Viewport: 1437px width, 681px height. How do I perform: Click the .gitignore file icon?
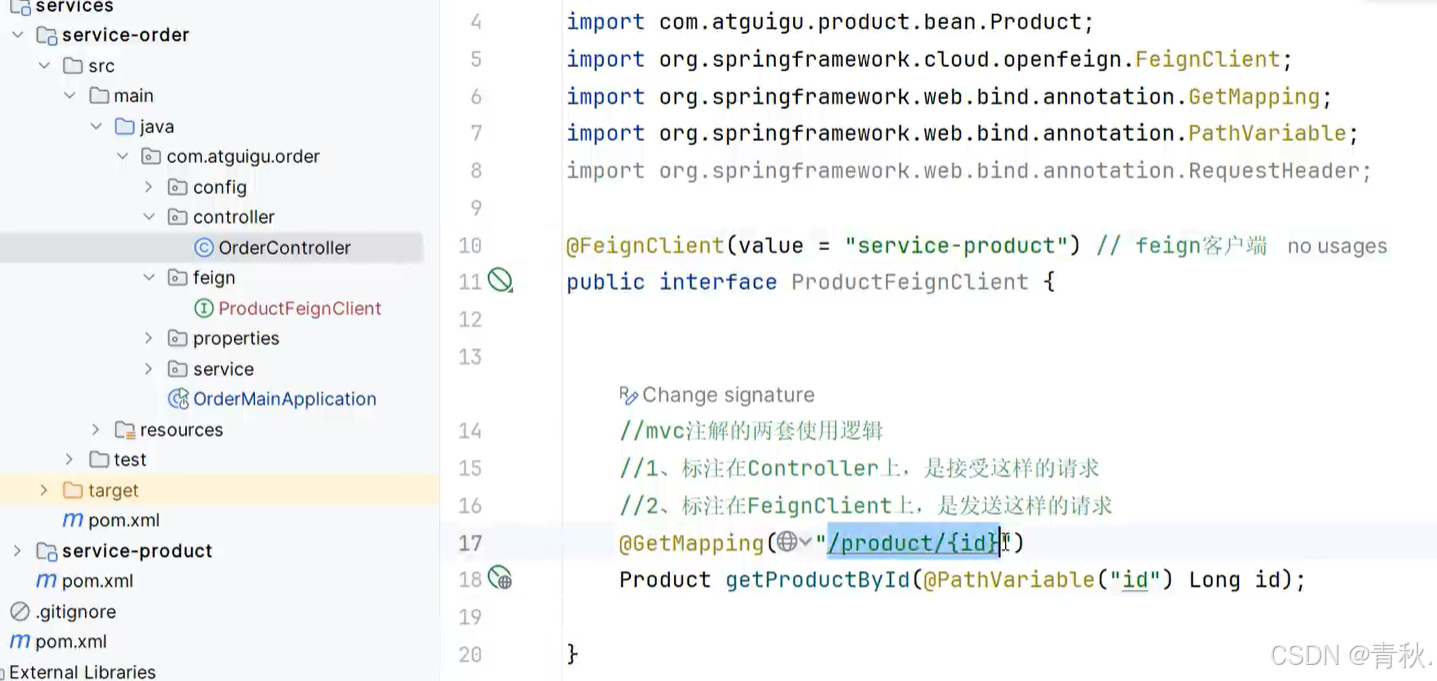click(20, 611)
